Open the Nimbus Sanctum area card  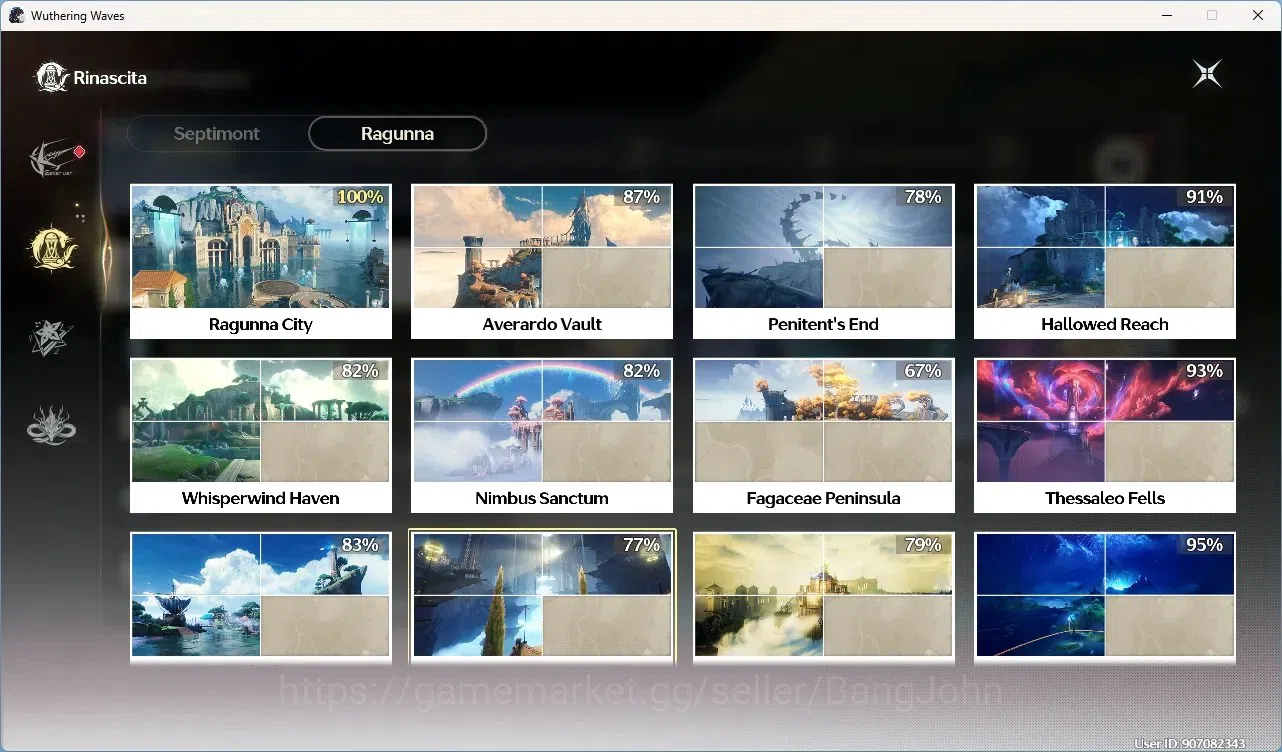[x=542, y=436]
